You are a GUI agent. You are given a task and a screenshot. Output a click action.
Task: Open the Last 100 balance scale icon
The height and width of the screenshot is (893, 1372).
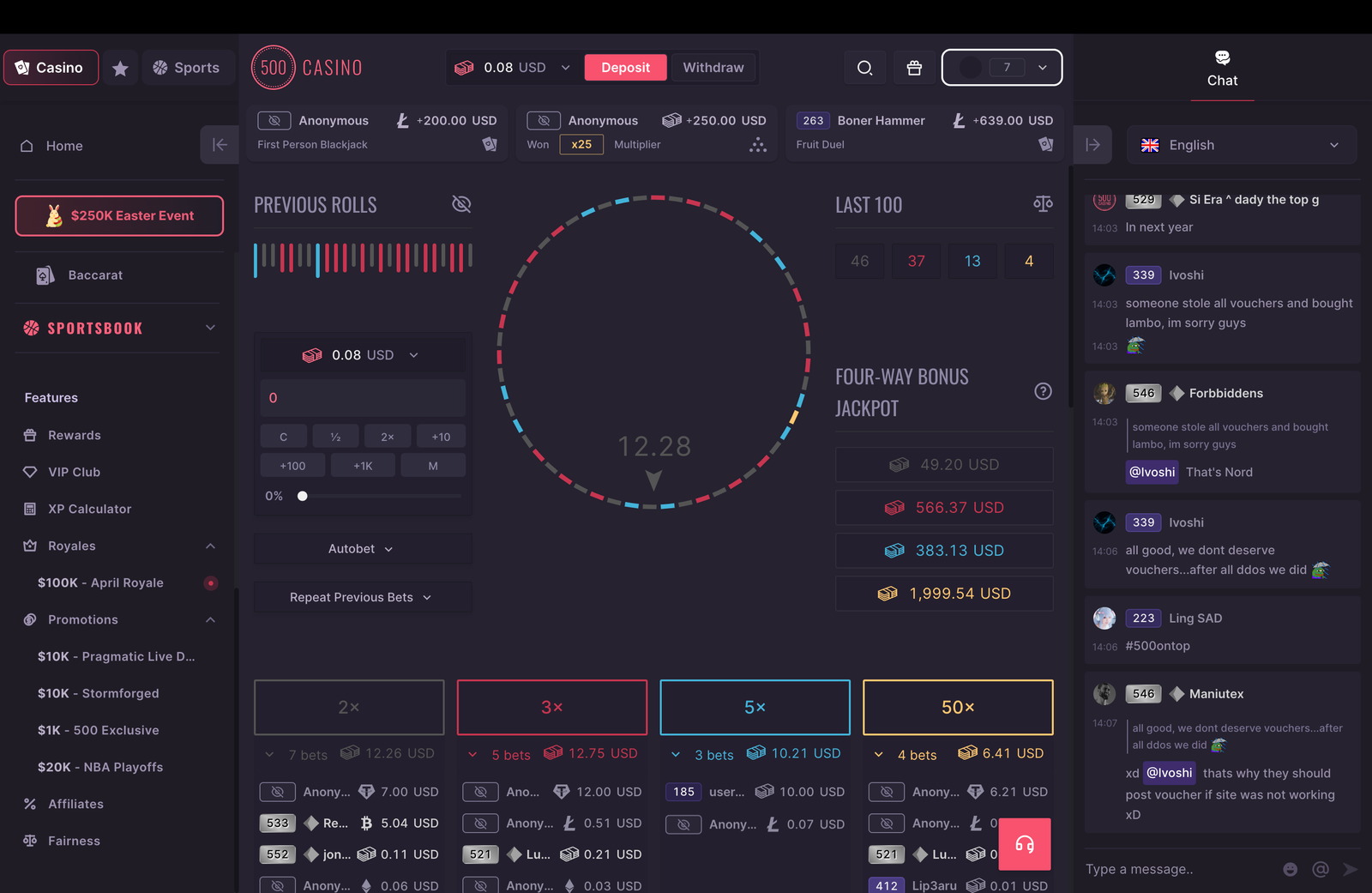click(x=1043, y=204)
